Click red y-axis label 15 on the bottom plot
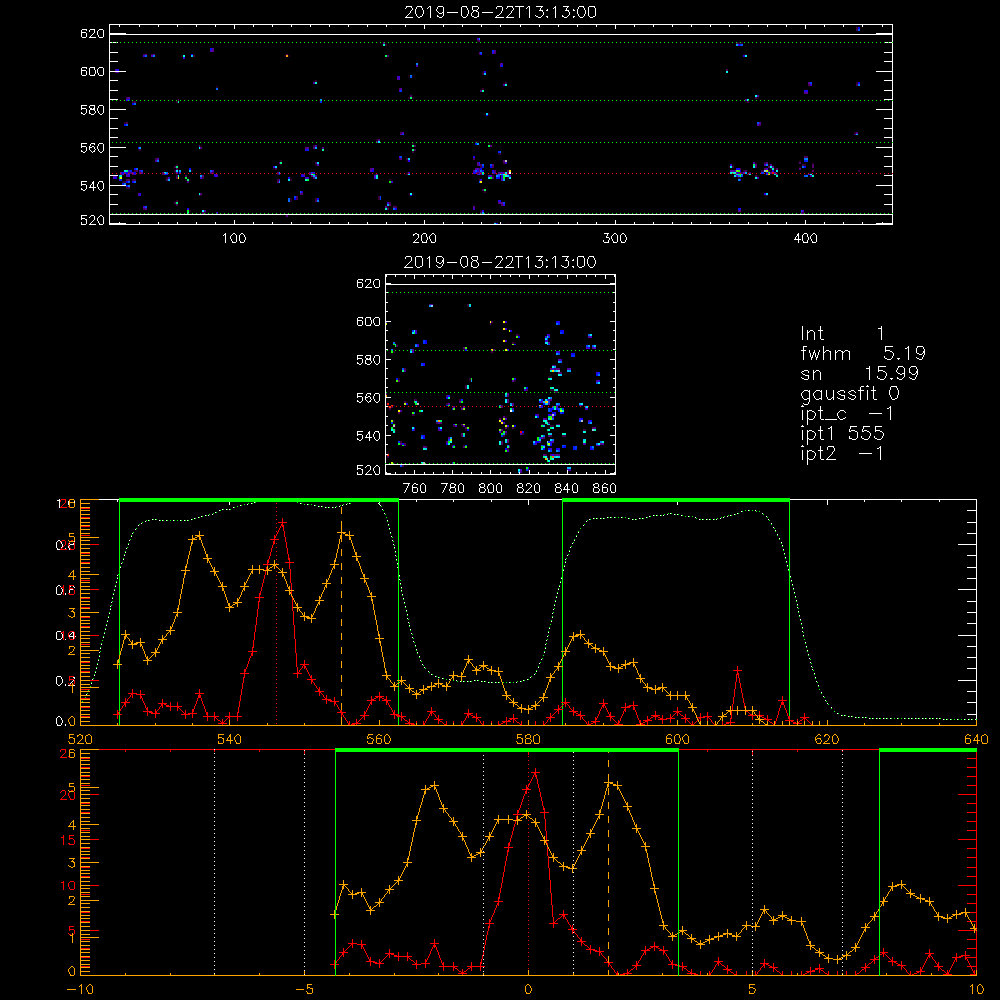 click(x=68, y=841)
